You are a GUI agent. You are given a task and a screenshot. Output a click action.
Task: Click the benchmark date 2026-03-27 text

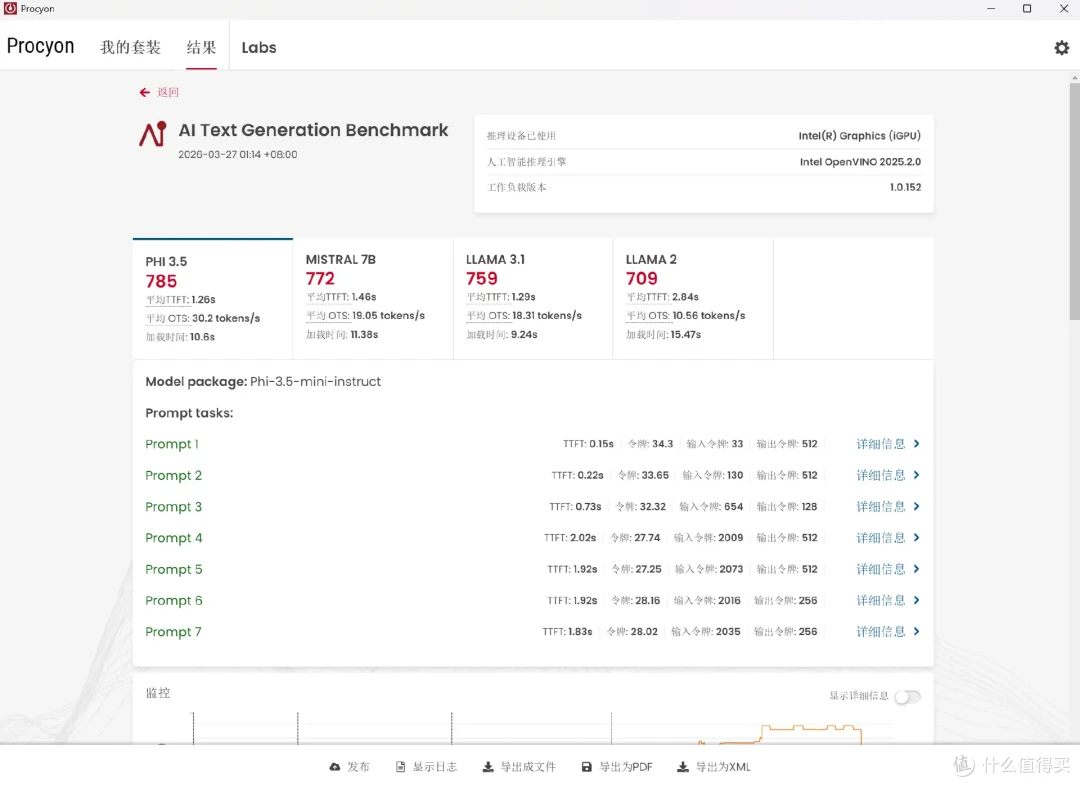pos(238,154)
